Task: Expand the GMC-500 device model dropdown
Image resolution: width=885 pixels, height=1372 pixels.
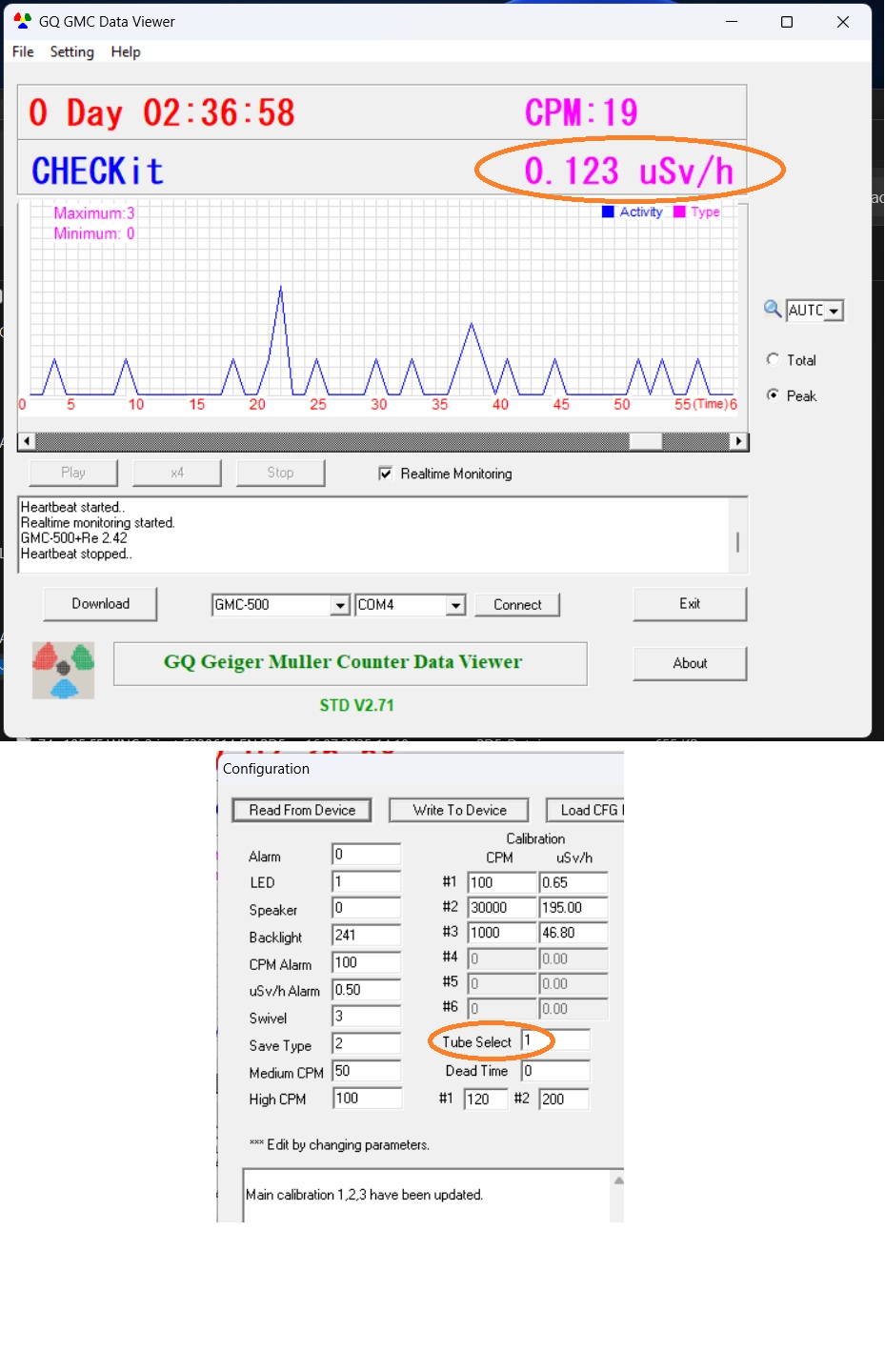Action: click(x=340, y=605)
